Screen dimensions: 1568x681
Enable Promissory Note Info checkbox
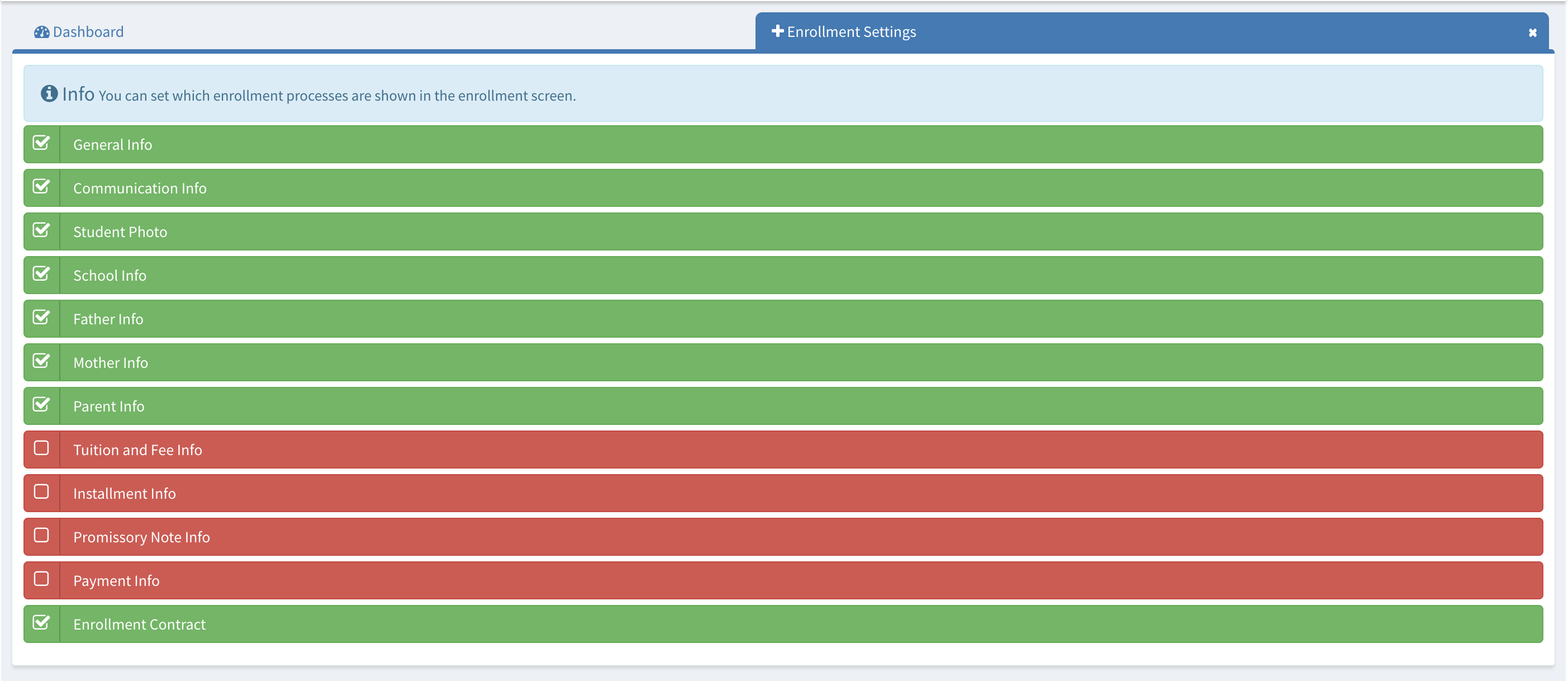click(41, 536)
